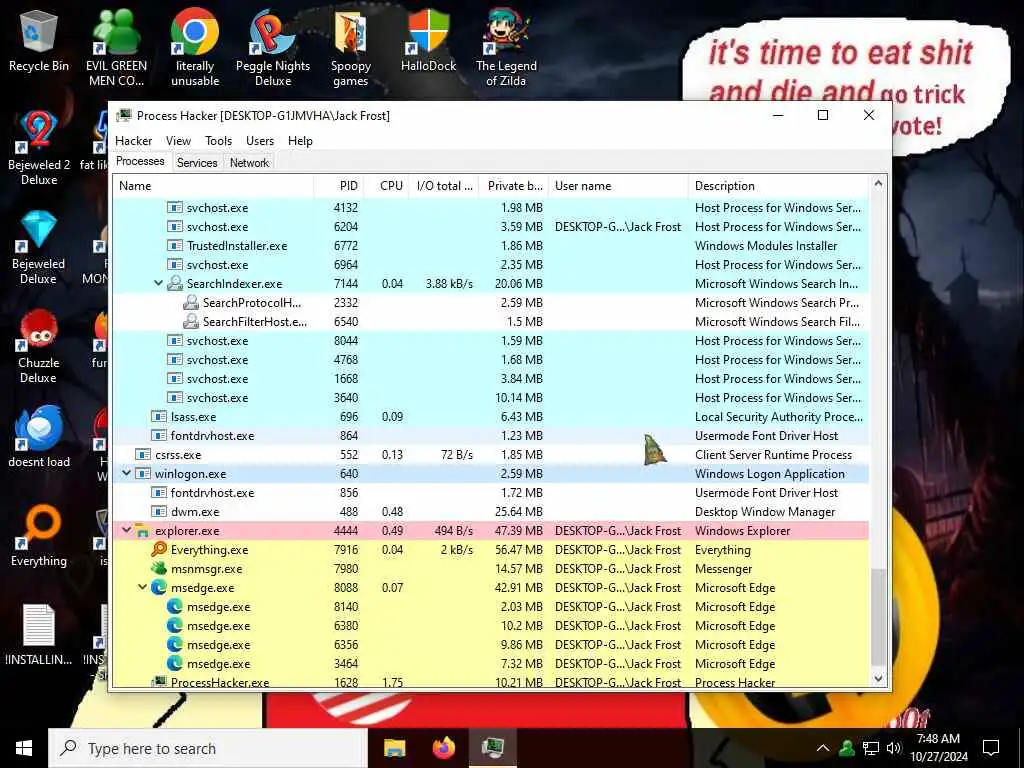Click the Messenger tray icon

(847, 748)
